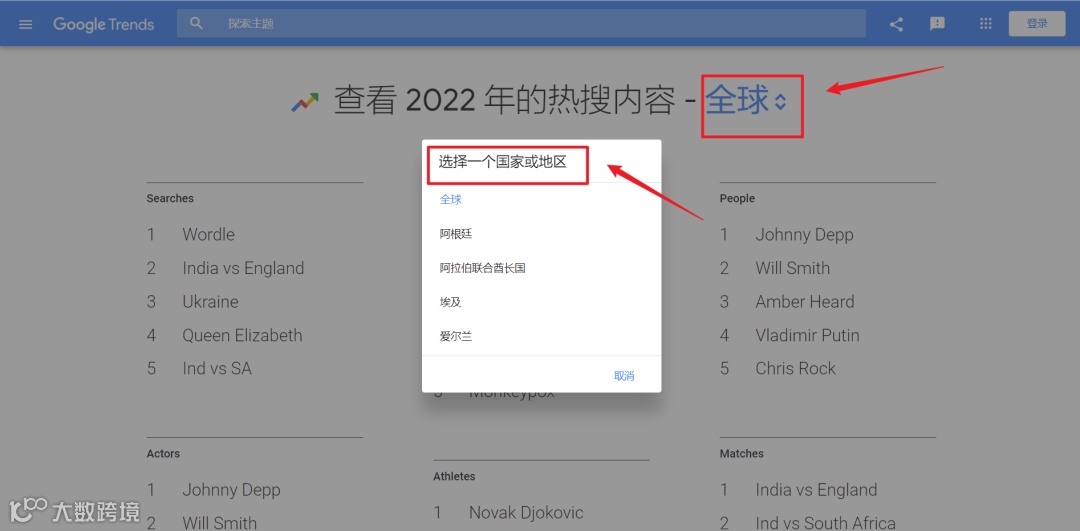The image size is (1080, 531).
Task: Click the share icon
Action: [x=896, y=24]
